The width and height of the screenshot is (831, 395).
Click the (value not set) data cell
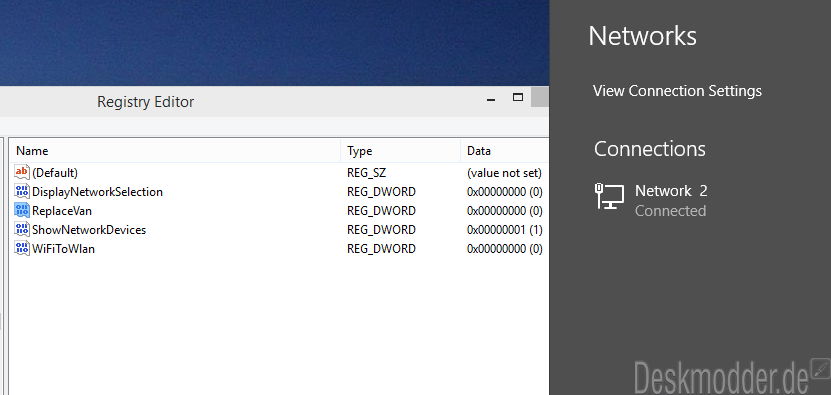pos(505,173)
